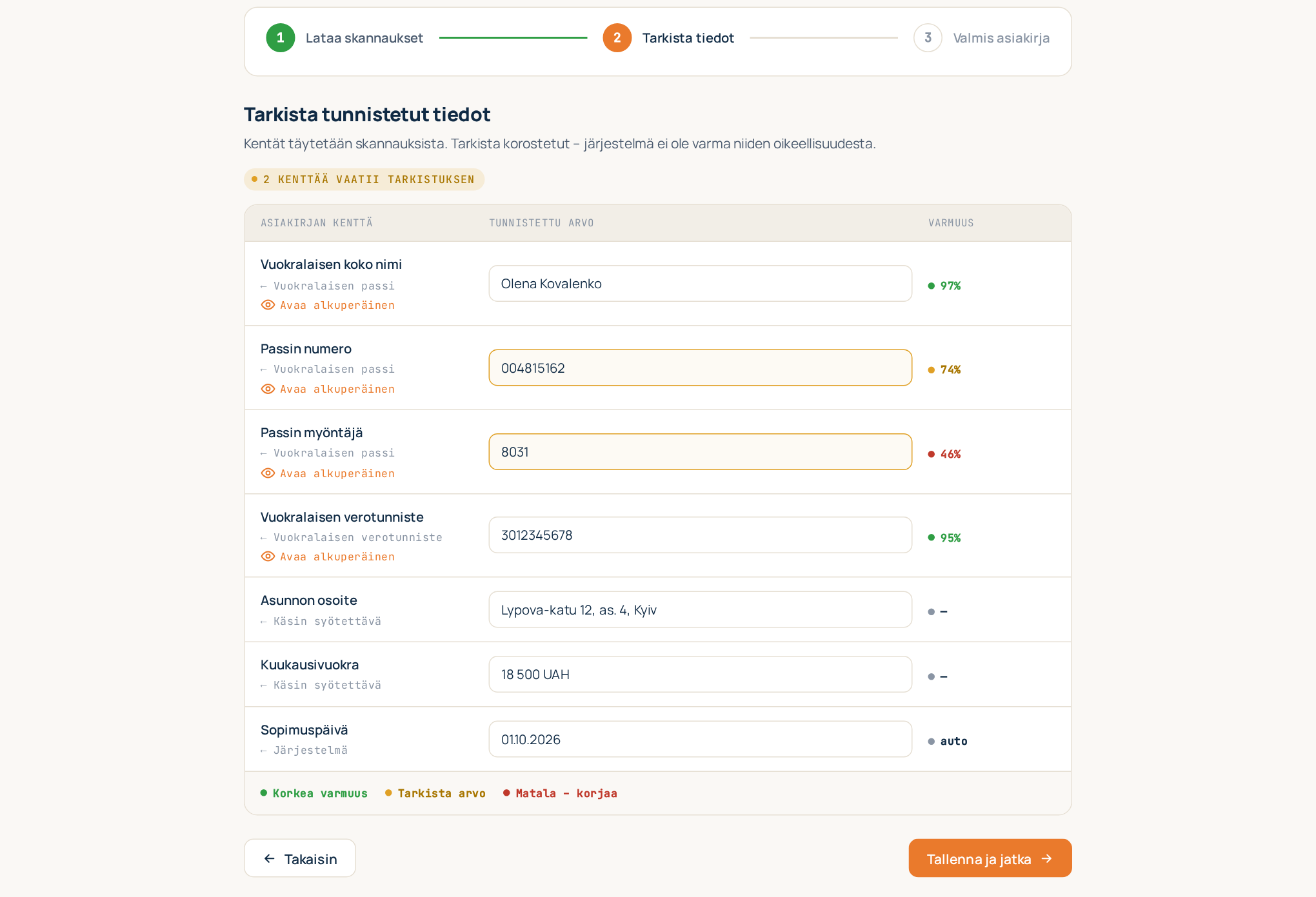The height and width of the screenshot is (897, 1316).
Task: Click the 46% confidence indicator
Action: [x=944, y=454]
